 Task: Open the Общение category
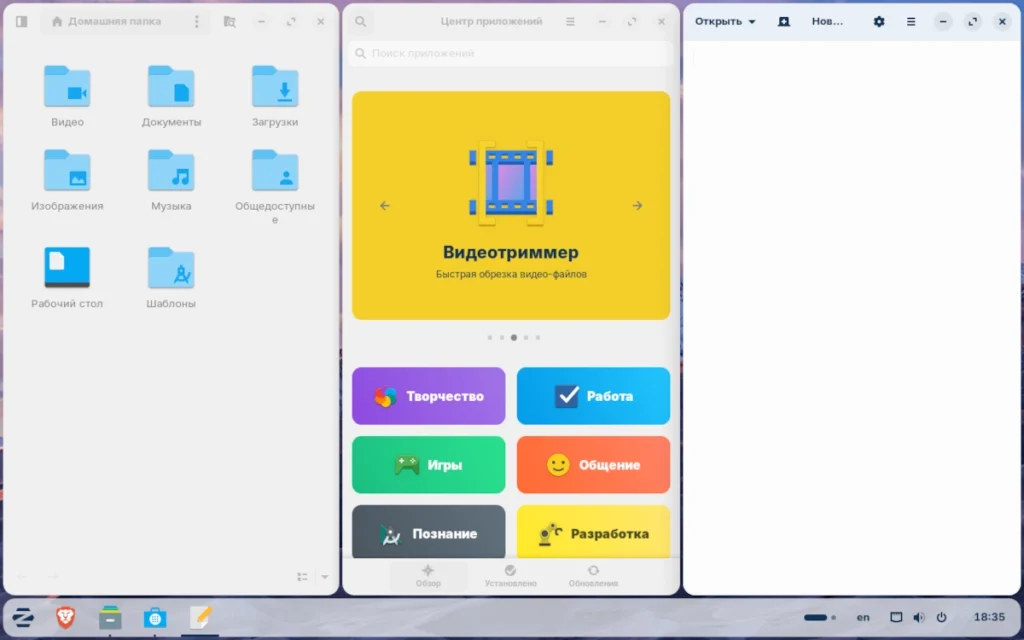[x=593, y=464]
